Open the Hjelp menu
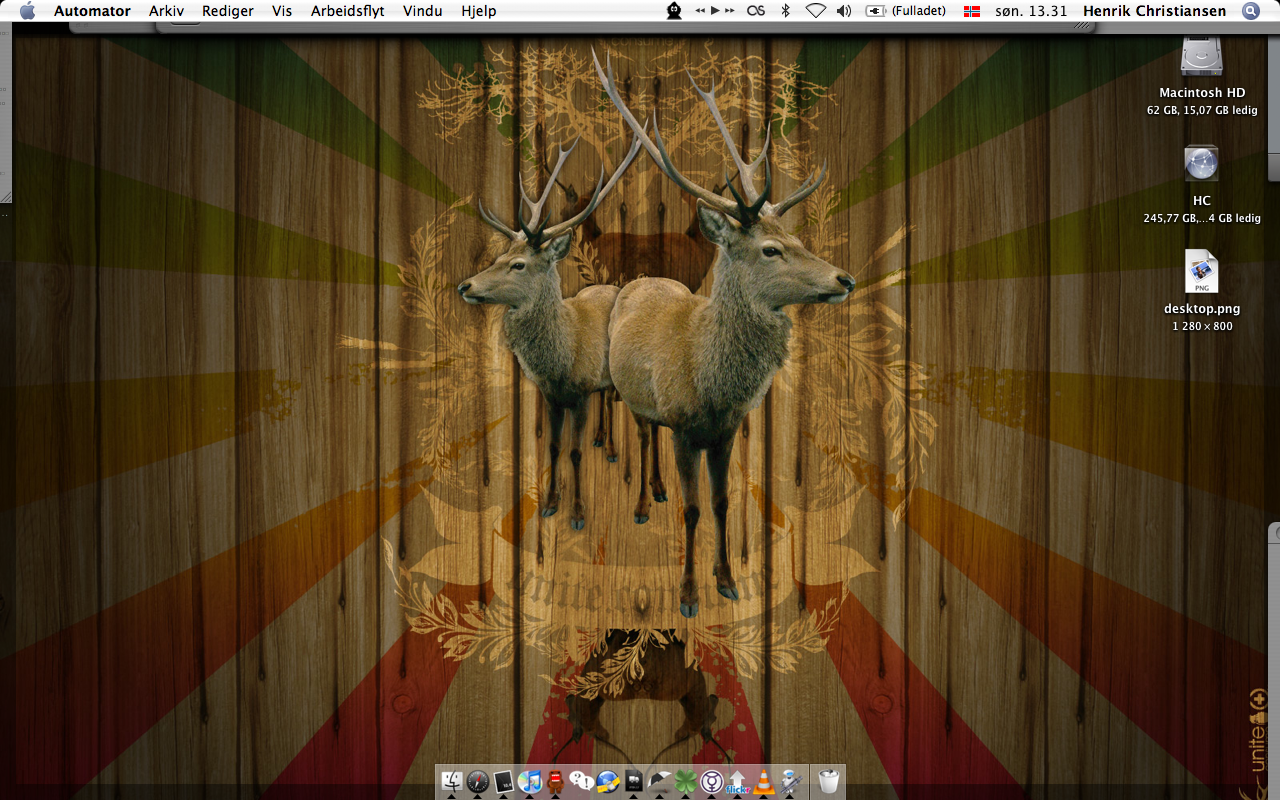 click(x=478, y=11)
